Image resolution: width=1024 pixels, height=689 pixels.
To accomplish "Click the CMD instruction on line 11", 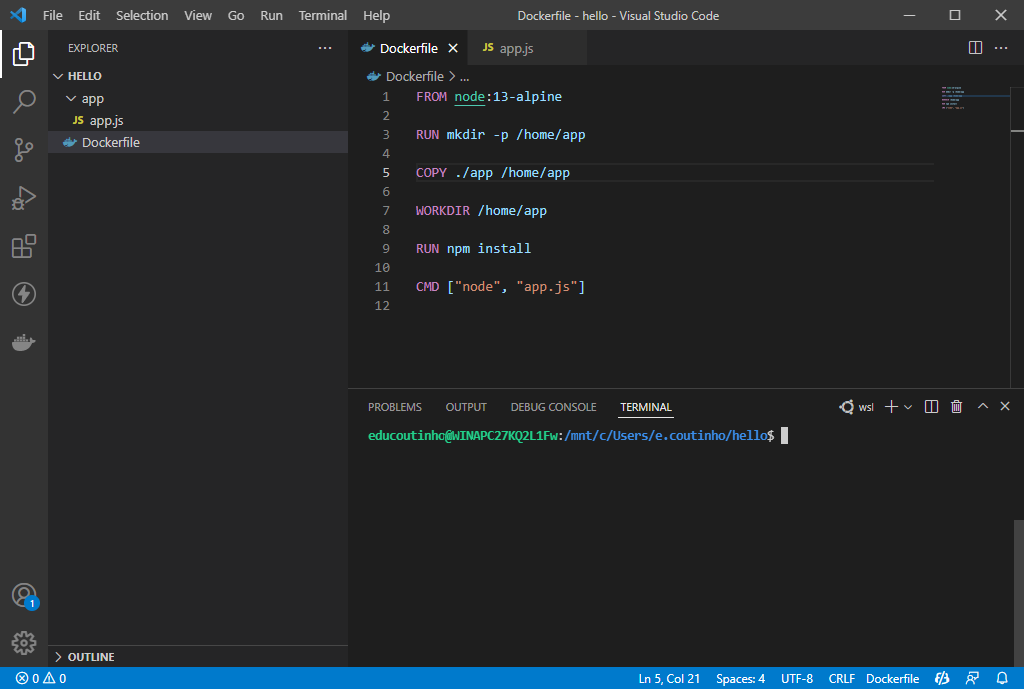I will tap(427, 287).
